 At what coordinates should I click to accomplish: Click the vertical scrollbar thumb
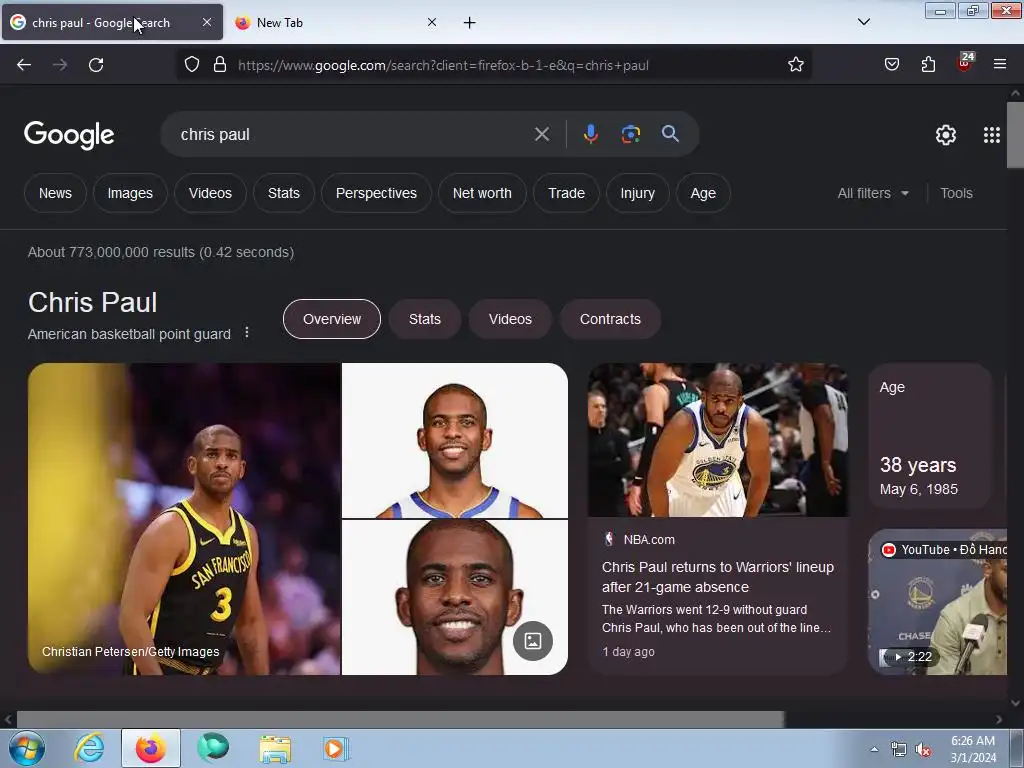pos(1015,135)
